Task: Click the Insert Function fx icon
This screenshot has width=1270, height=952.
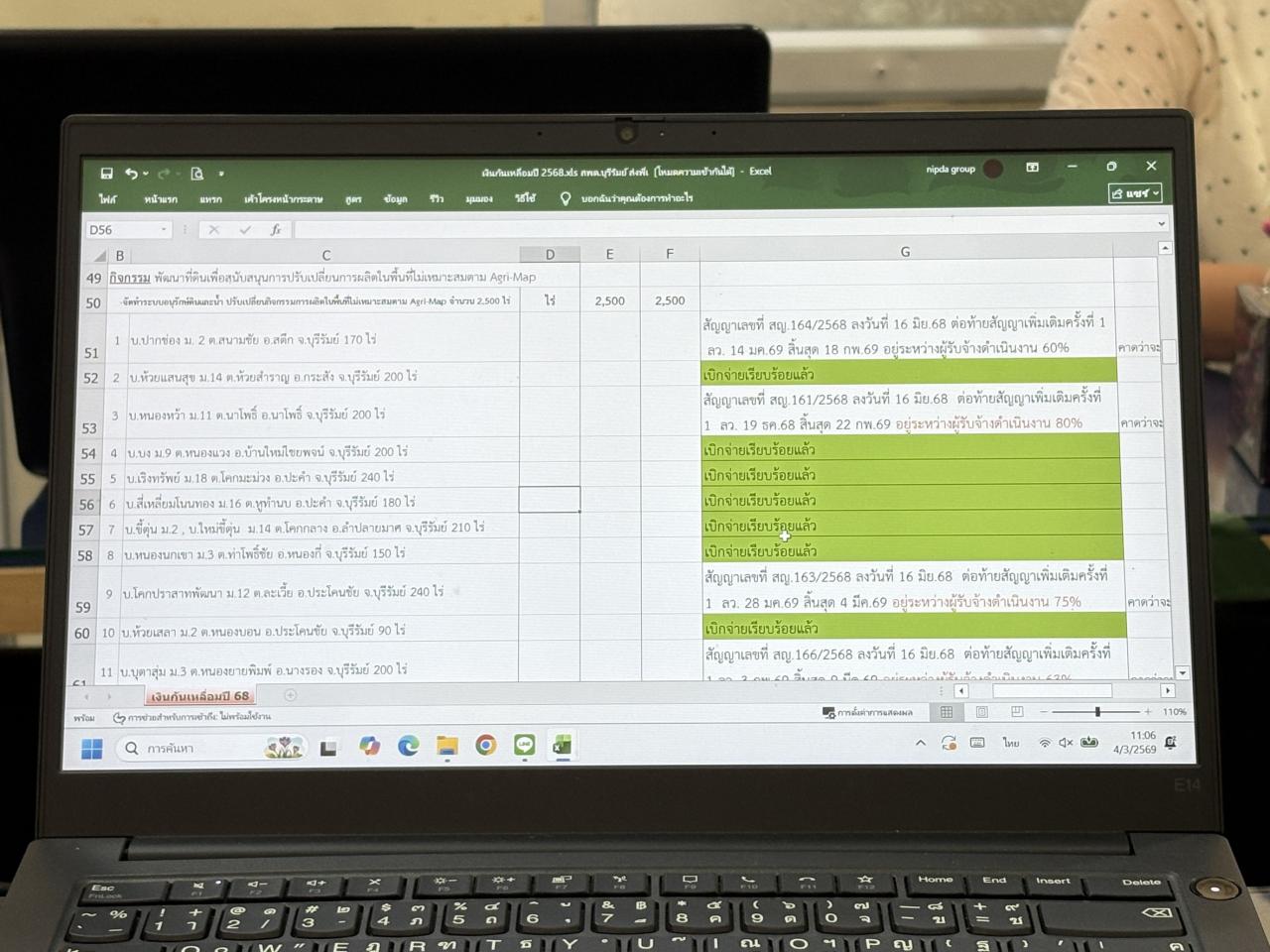Action: [276, 230]
